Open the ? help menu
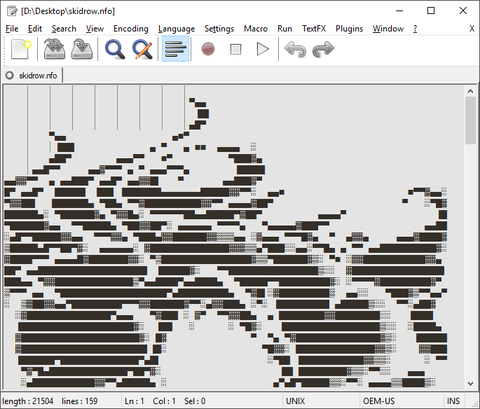The width and height of the screenshot is (480, 409). coord(415,29)
